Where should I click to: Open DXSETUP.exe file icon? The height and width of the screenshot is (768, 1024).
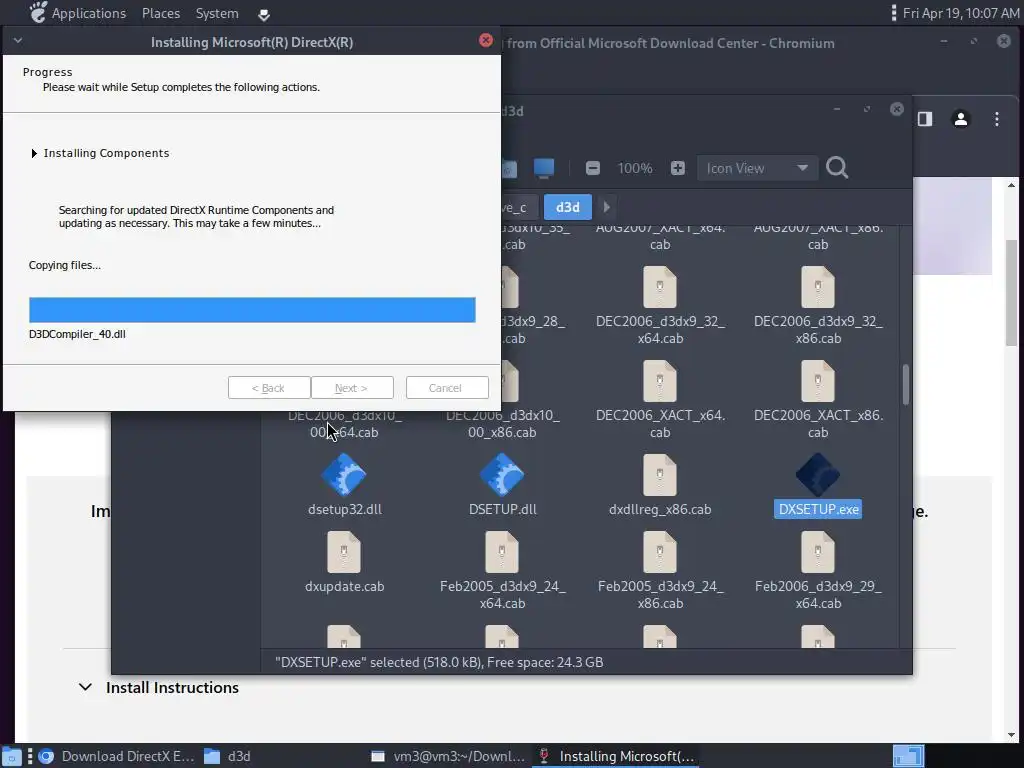coord(818,475)
